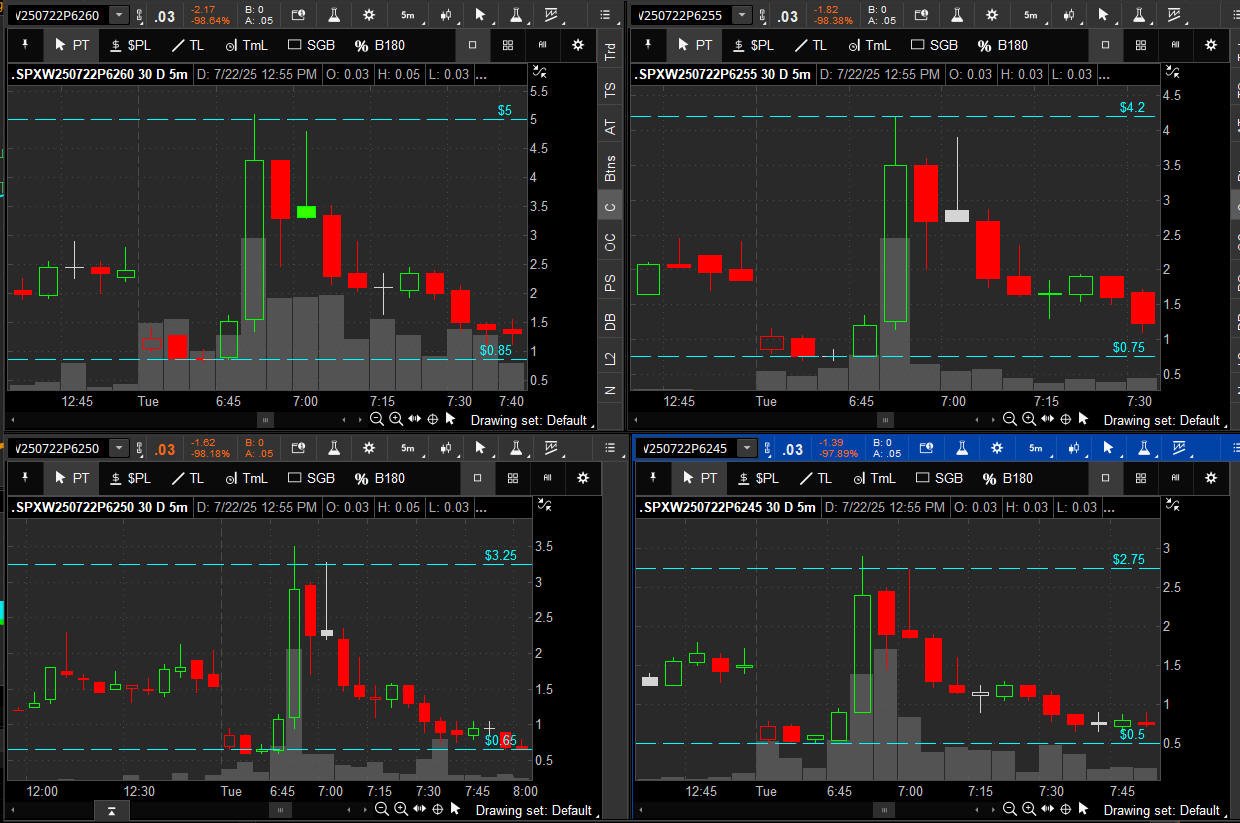This screenshot has height=823, width=1240.
Task: Toggle single-chart view square in the P6255 drawing toolbar
Action: (x=1105, y=45)
